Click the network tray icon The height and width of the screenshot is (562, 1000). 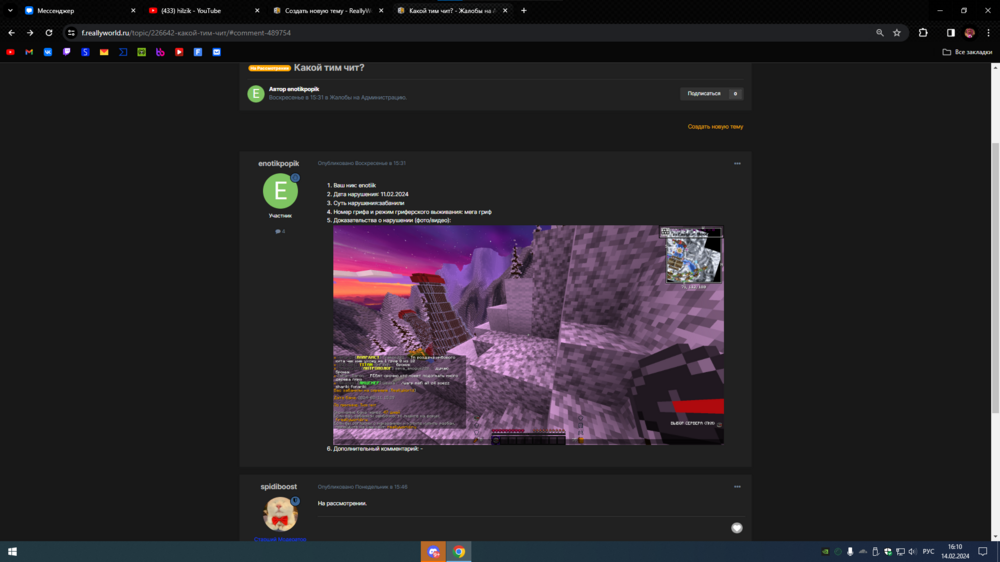point(900,552)
